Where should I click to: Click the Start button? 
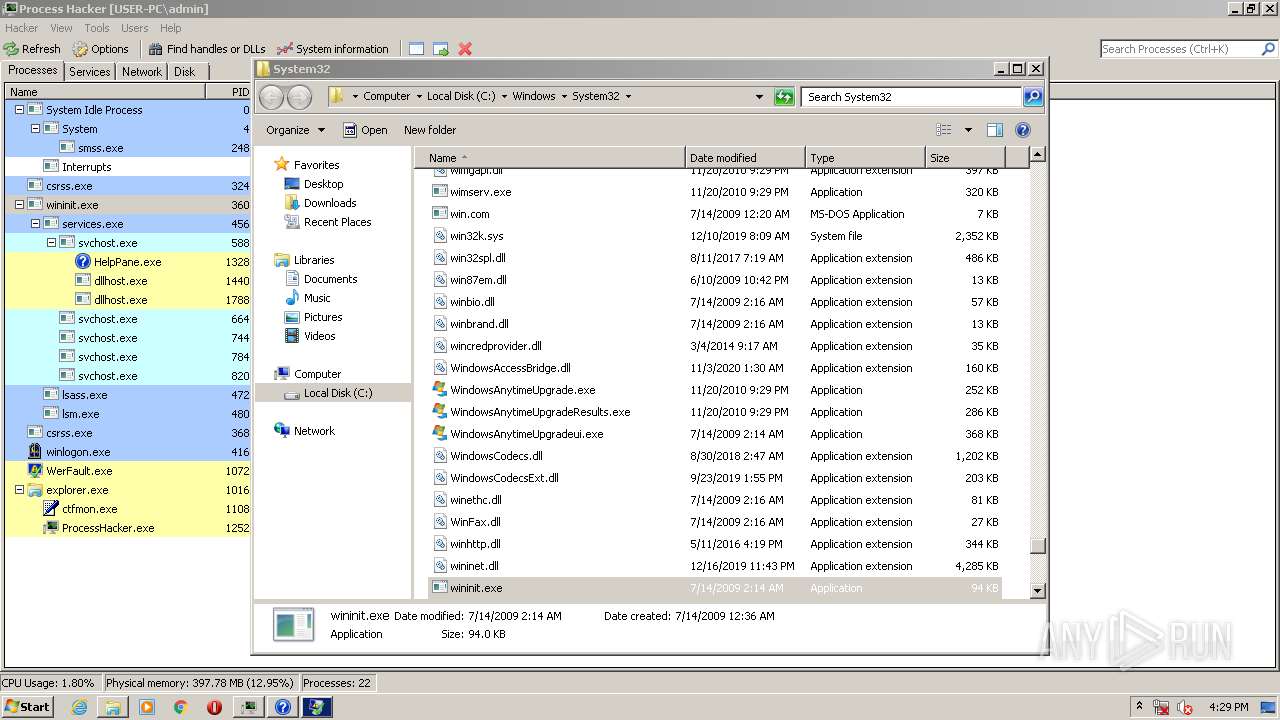[27, 706]
